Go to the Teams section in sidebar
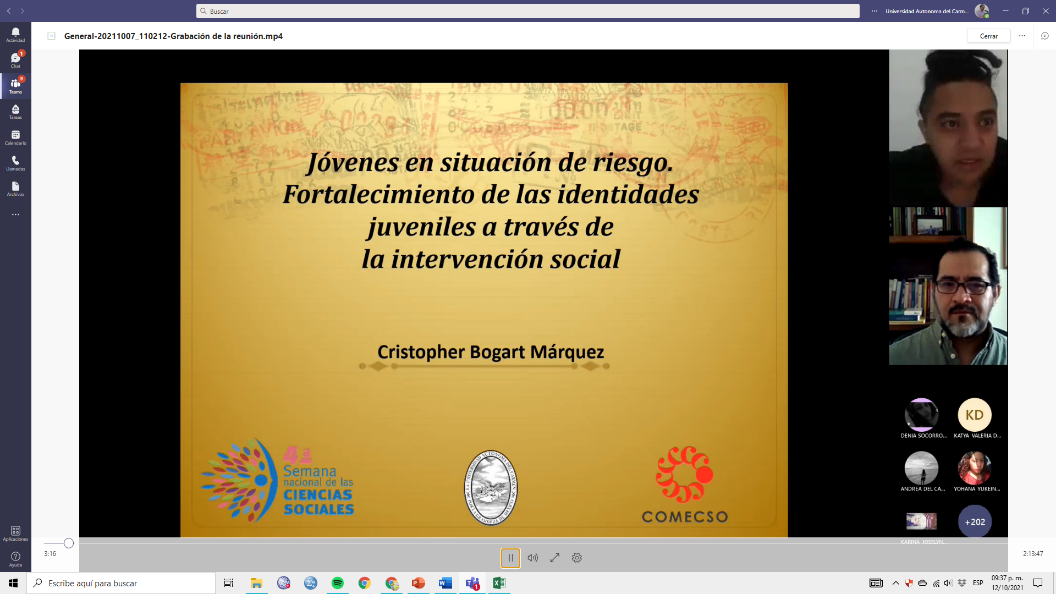1056x594 pixels. point(15,86)
